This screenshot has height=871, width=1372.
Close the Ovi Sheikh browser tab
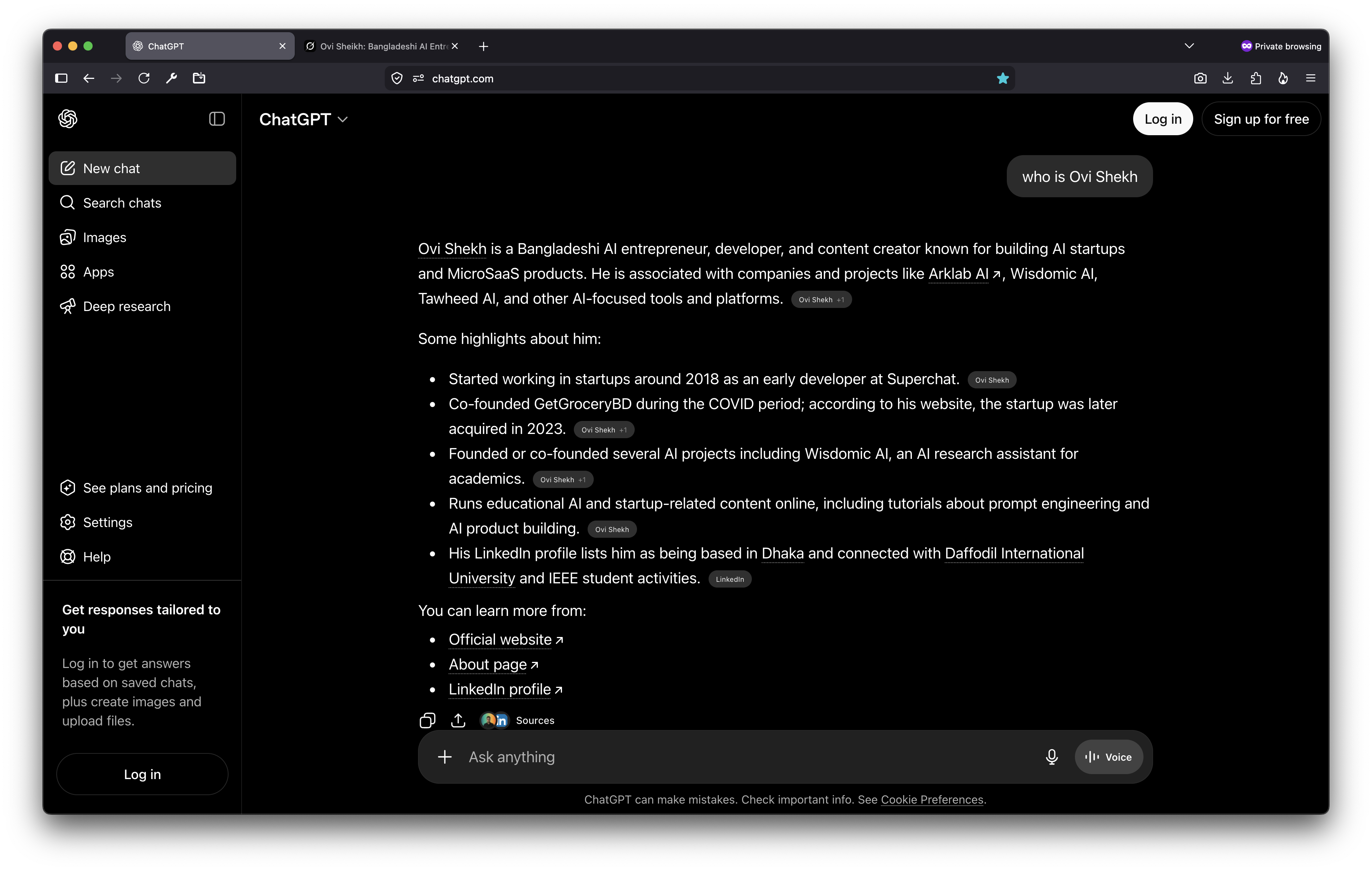(x=455, y=46)
